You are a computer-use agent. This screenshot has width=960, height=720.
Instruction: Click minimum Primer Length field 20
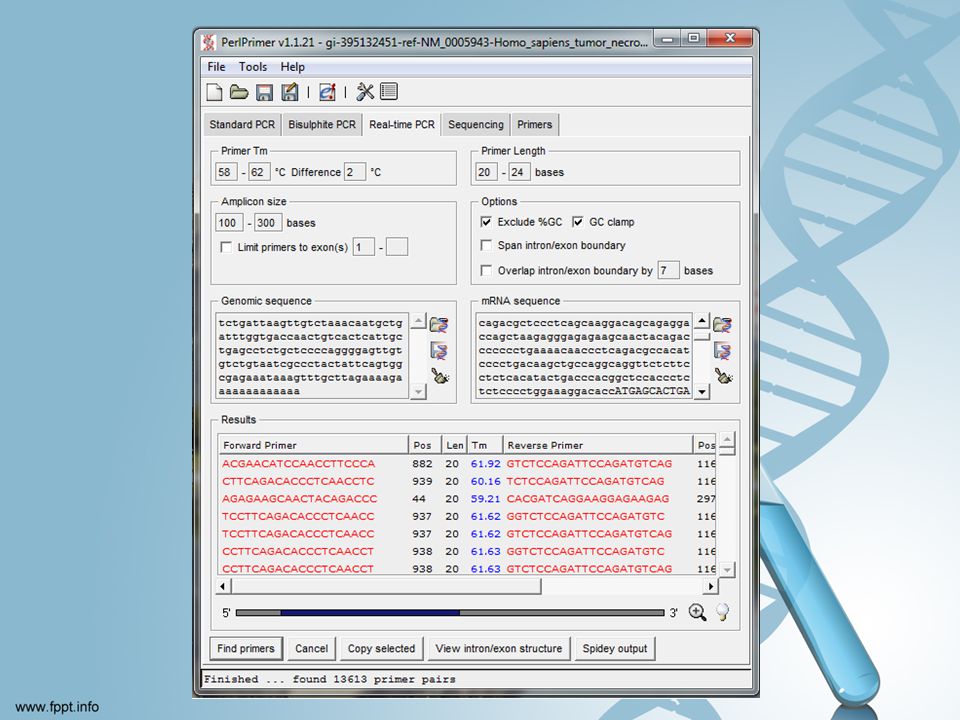click(x=486, y=172)
